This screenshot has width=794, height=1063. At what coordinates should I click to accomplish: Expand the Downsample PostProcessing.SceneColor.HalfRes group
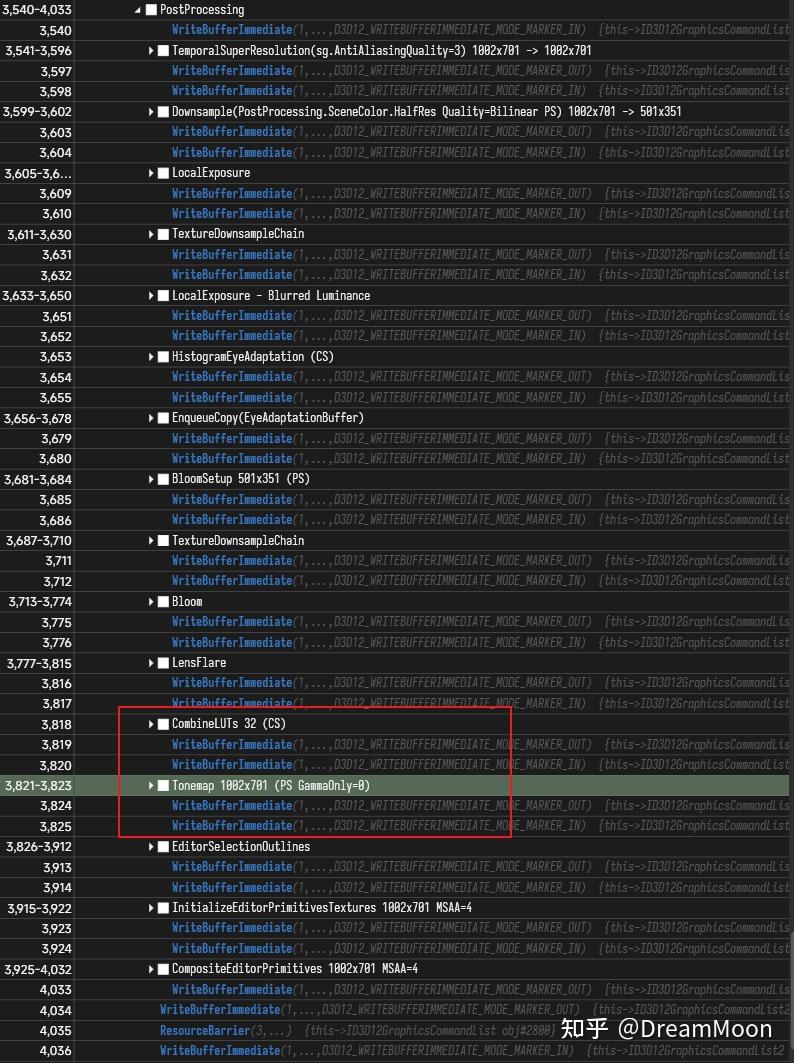click(151, 112)
